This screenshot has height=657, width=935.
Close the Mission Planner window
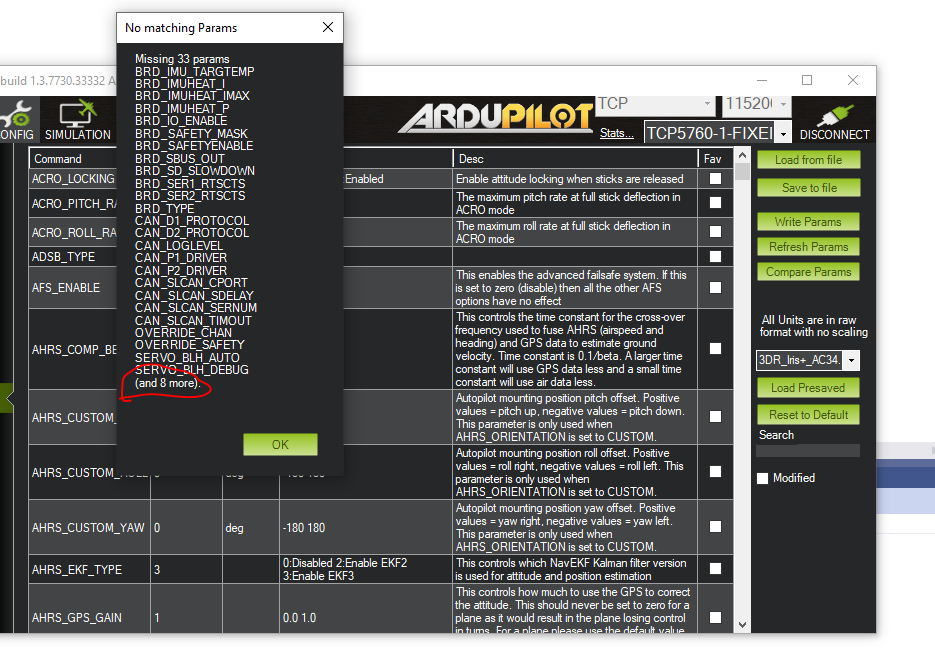[853, 80]
